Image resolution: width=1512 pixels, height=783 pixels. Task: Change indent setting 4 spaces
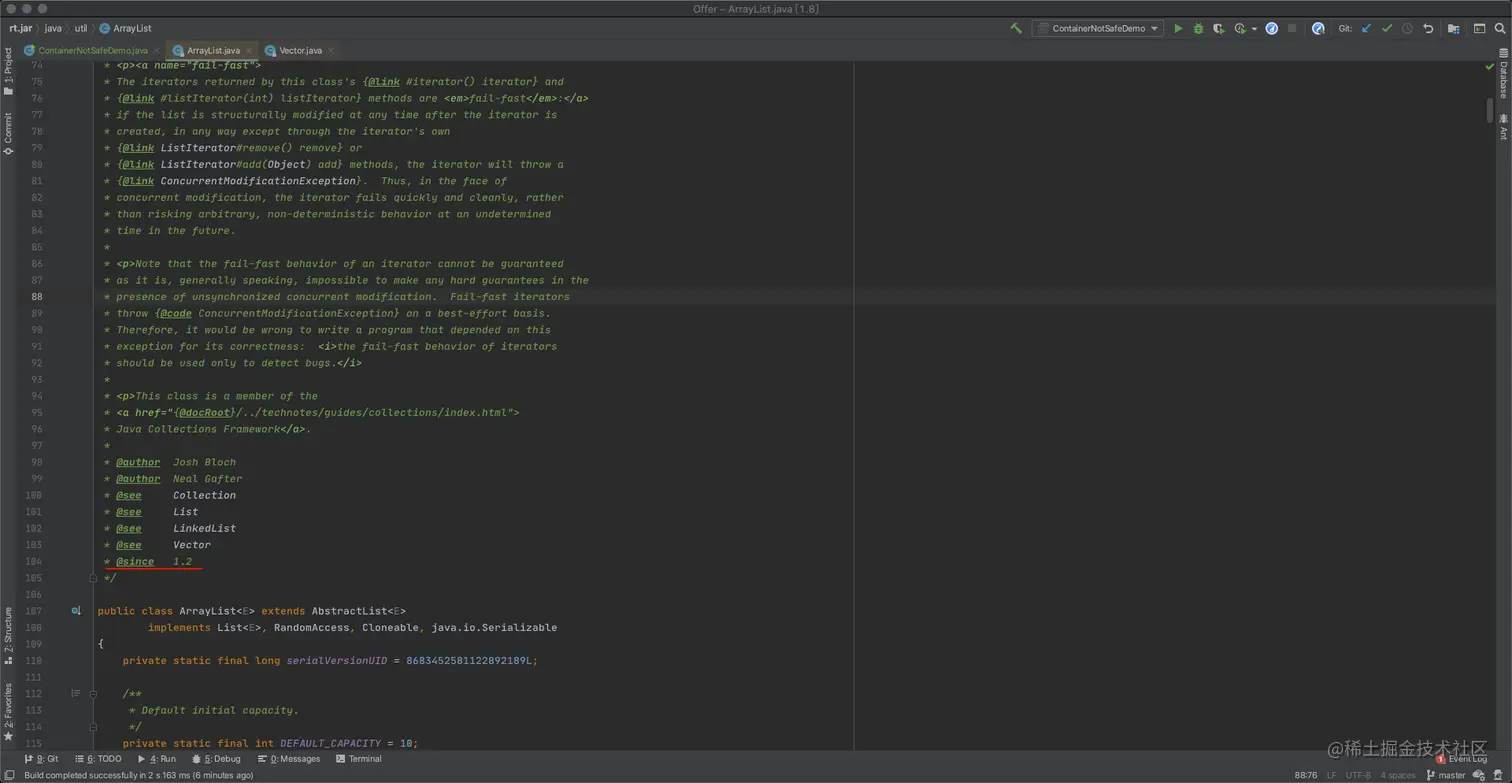coord(1398,775)
